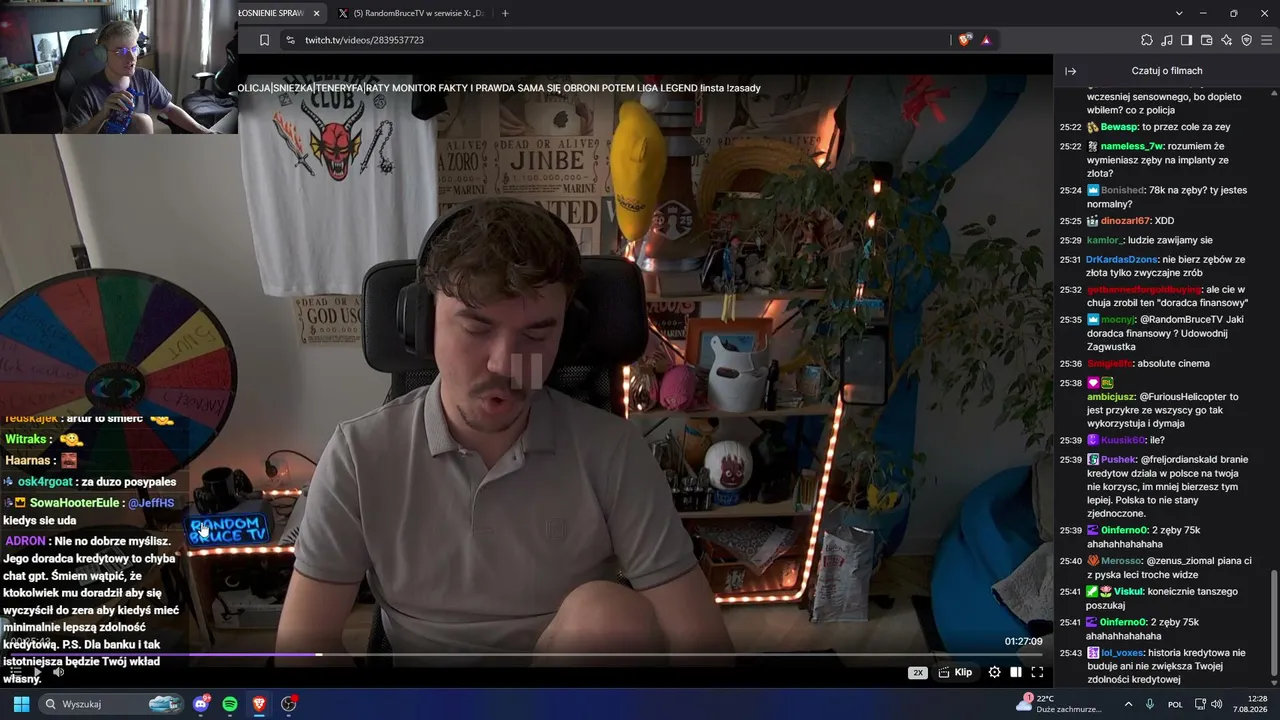Jump to the 25:22 Bewasp chat timestamp
This screenshot has width=1280, height=720.
(x=1070, y=127)
